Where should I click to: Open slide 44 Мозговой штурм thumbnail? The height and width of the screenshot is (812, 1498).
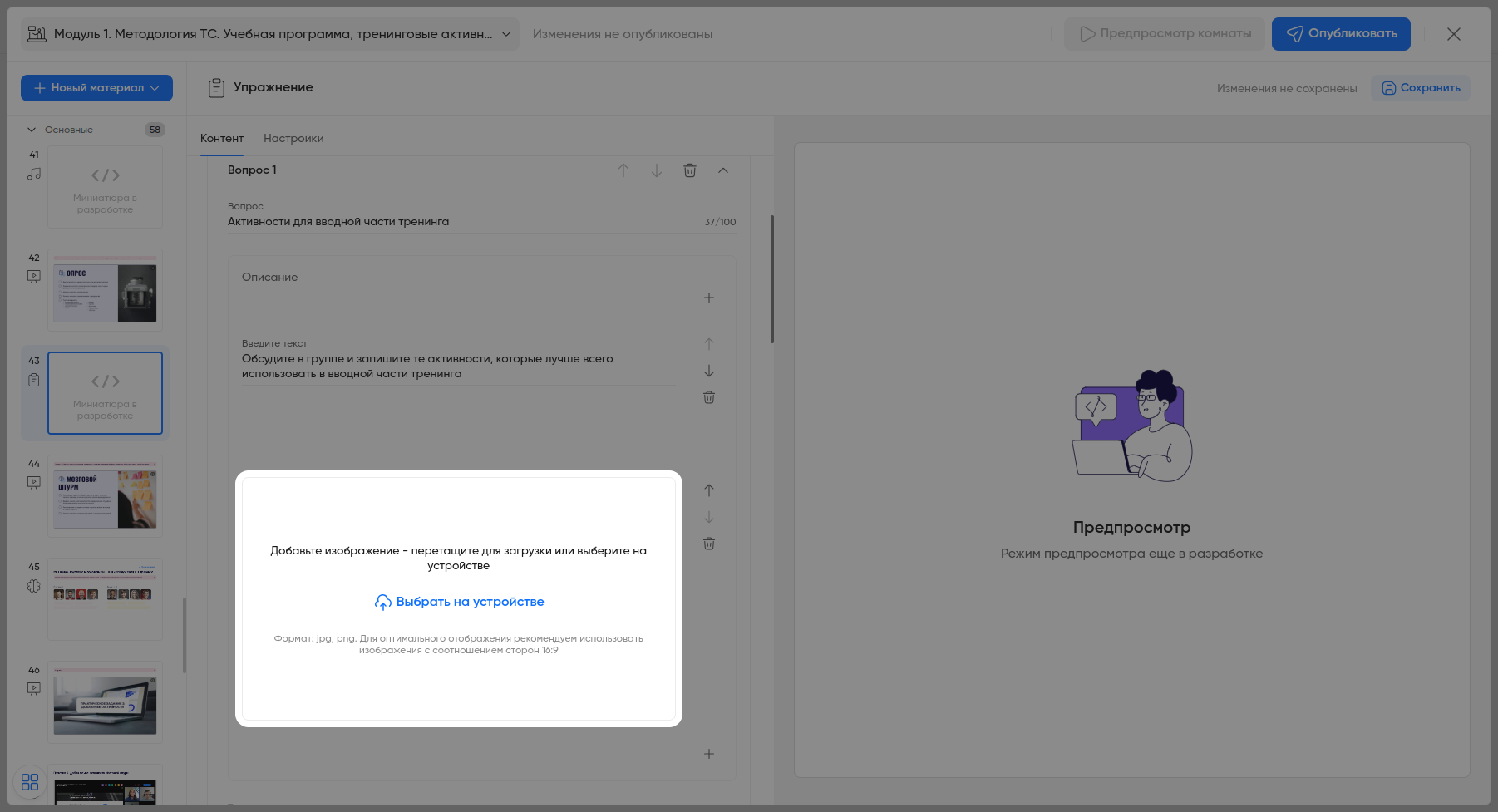tap(105, 497)
